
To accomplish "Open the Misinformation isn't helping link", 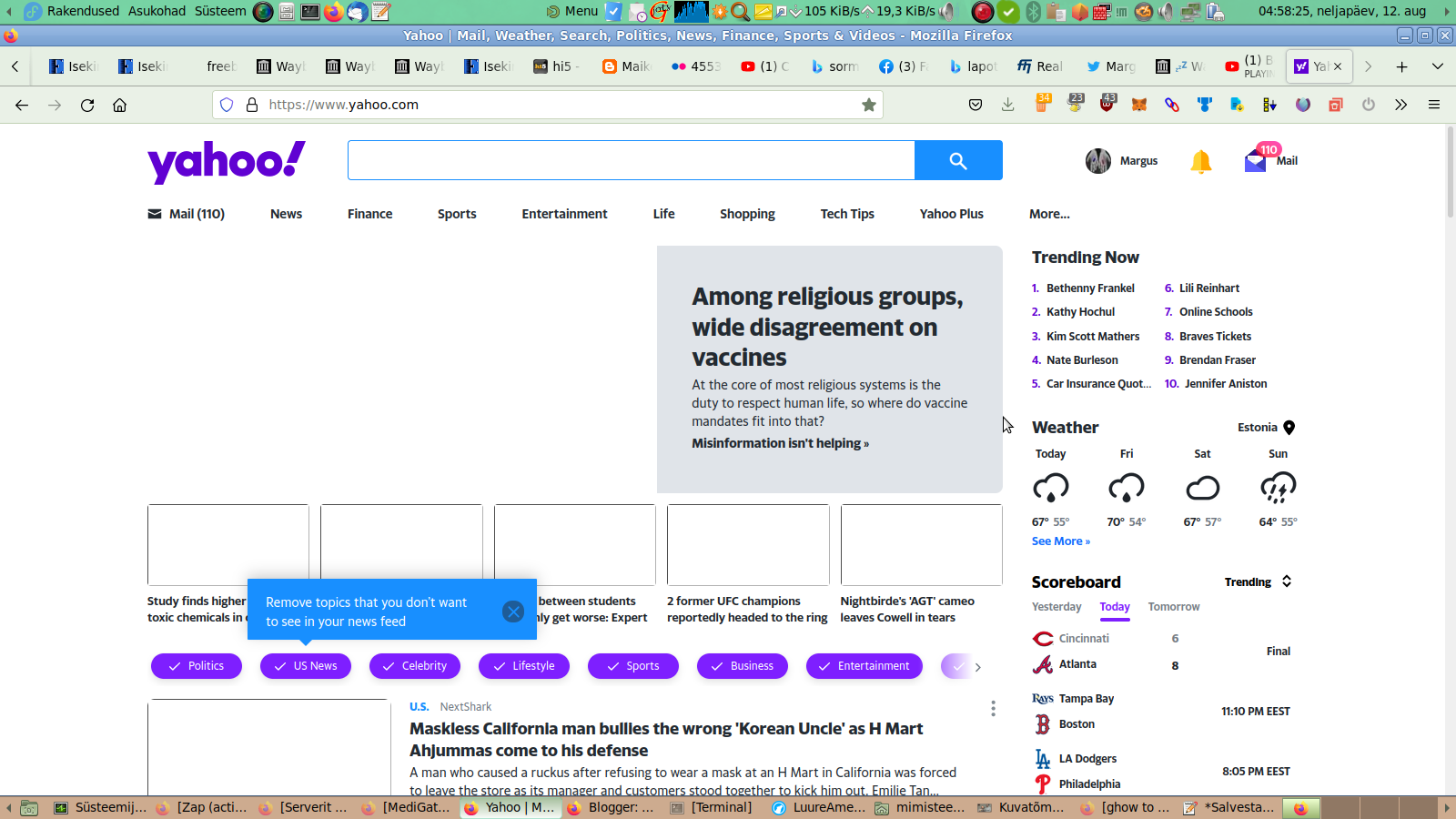I will pos(780,443).
